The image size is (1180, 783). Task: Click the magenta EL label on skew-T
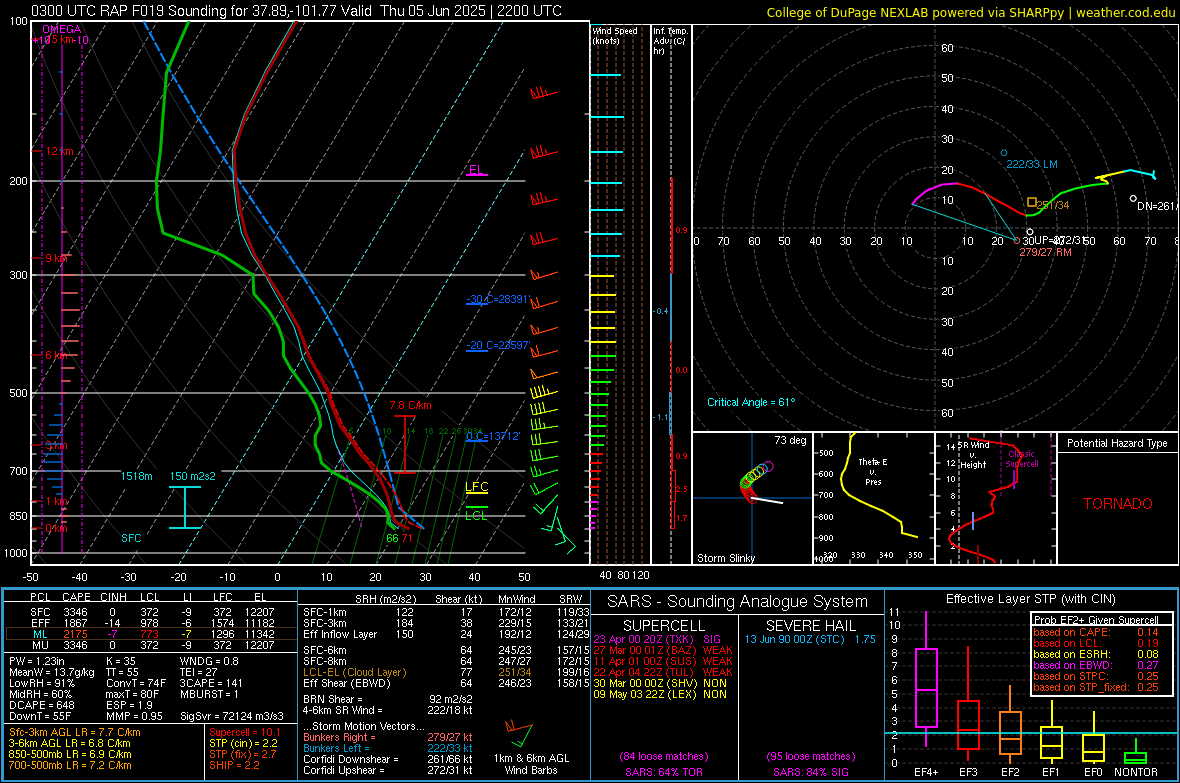[x=476, y=170]
